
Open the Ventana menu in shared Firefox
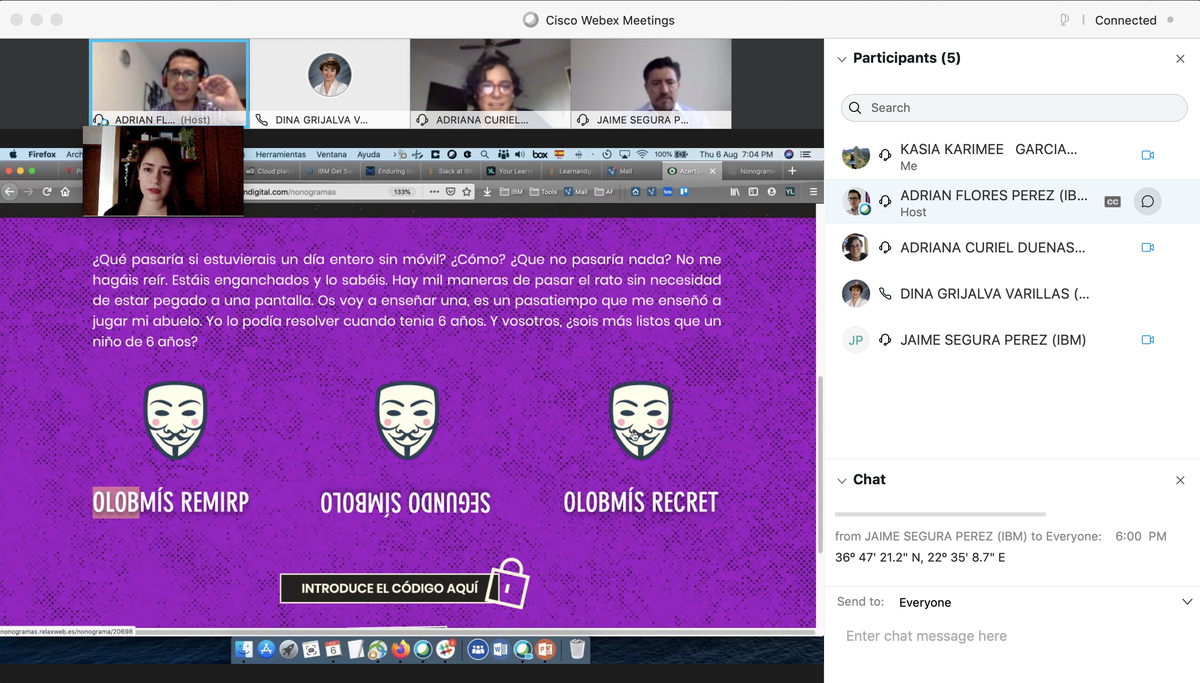click(x=332, y=154)
